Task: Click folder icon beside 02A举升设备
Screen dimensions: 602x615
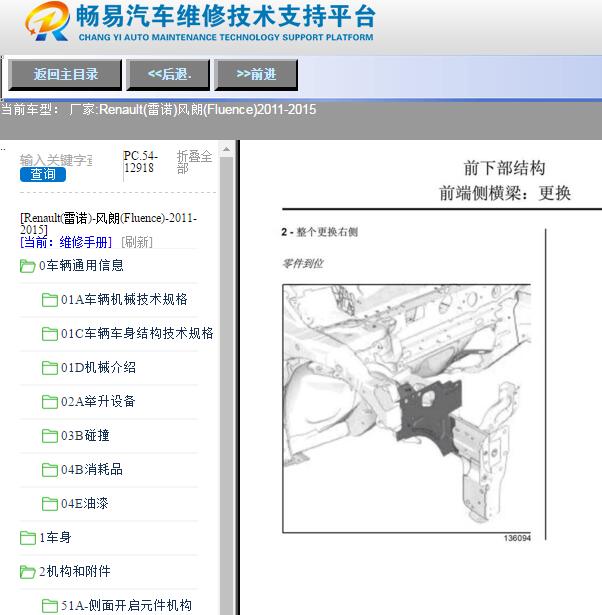Action: 50,402
